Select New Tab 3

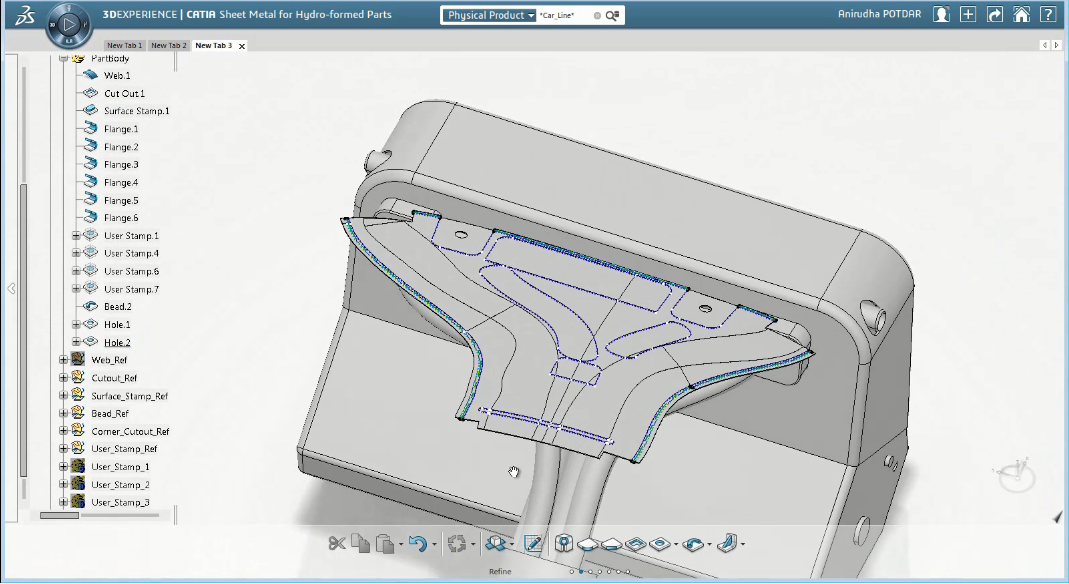[x=213, y=46]
